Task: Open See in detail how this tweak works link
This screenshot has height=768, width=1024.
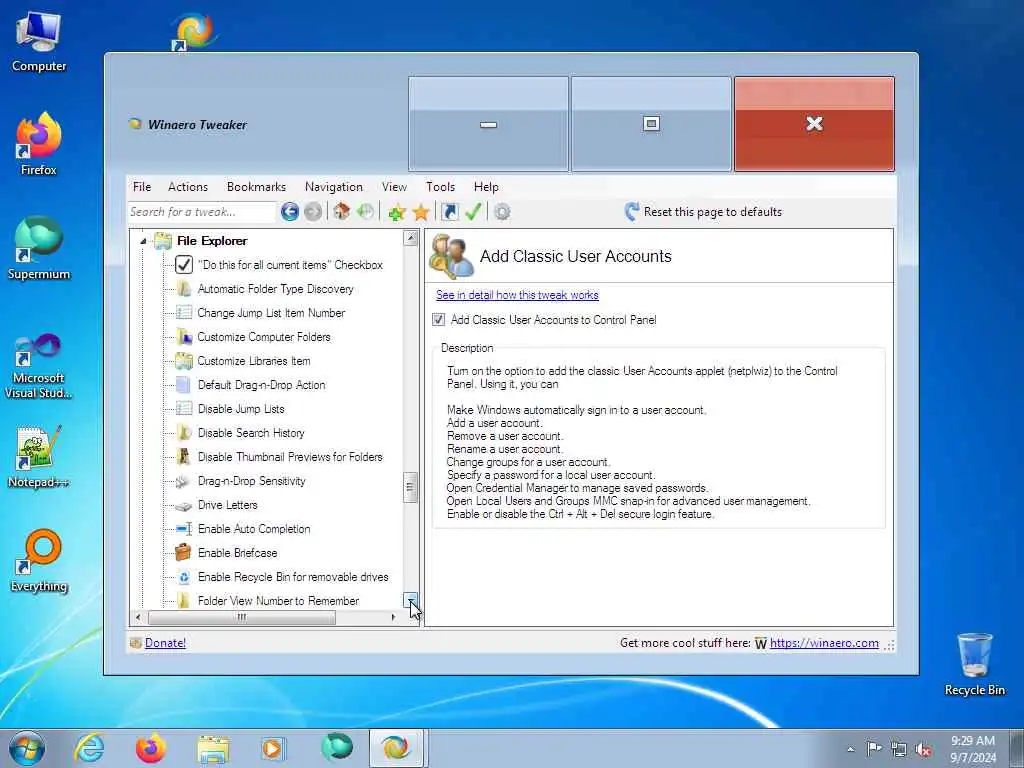Action: (517, 295)
